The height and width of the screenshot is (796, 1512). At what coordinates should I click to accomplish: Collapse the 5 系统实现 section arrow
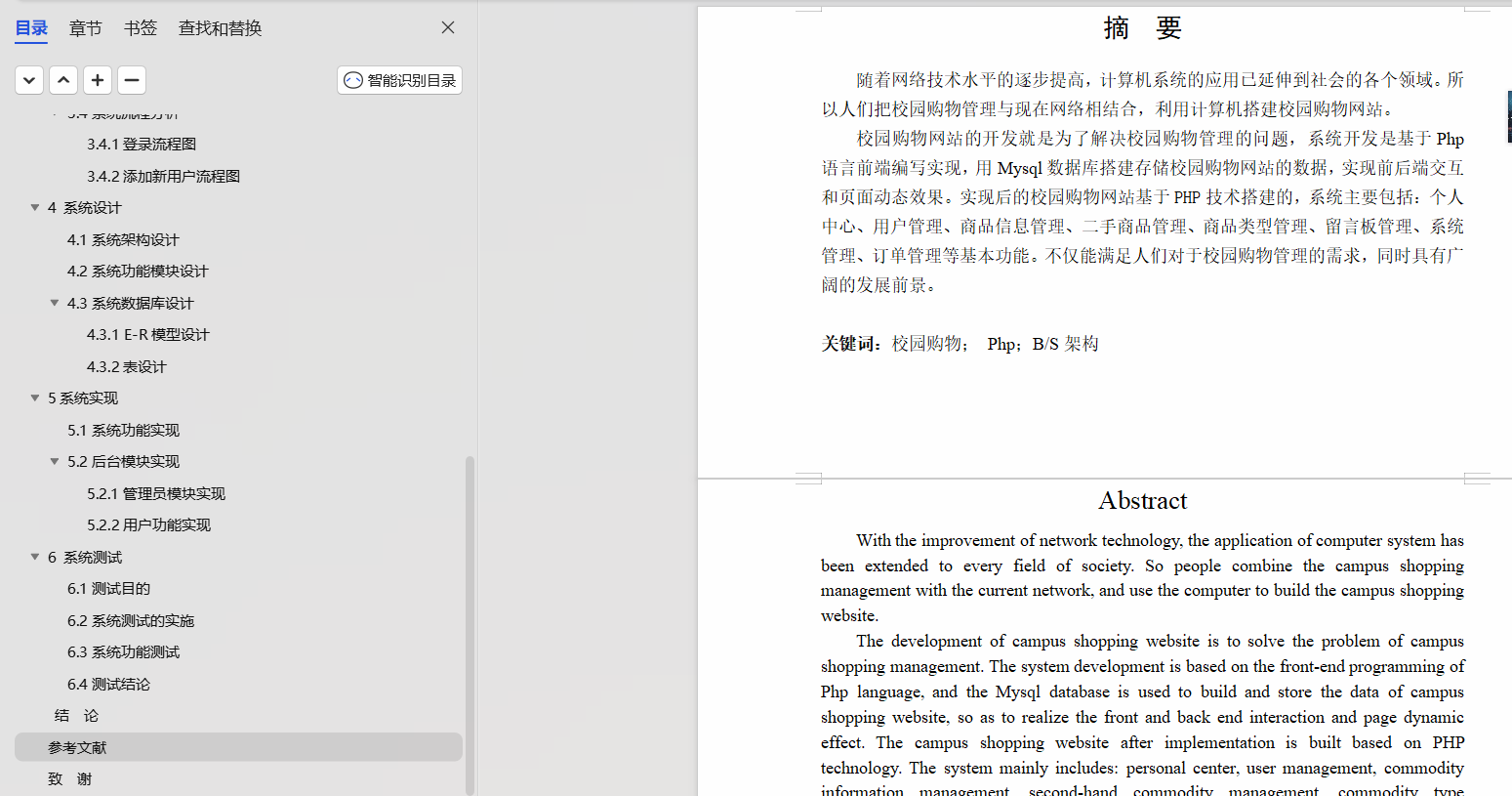click(x=35, y=398)
